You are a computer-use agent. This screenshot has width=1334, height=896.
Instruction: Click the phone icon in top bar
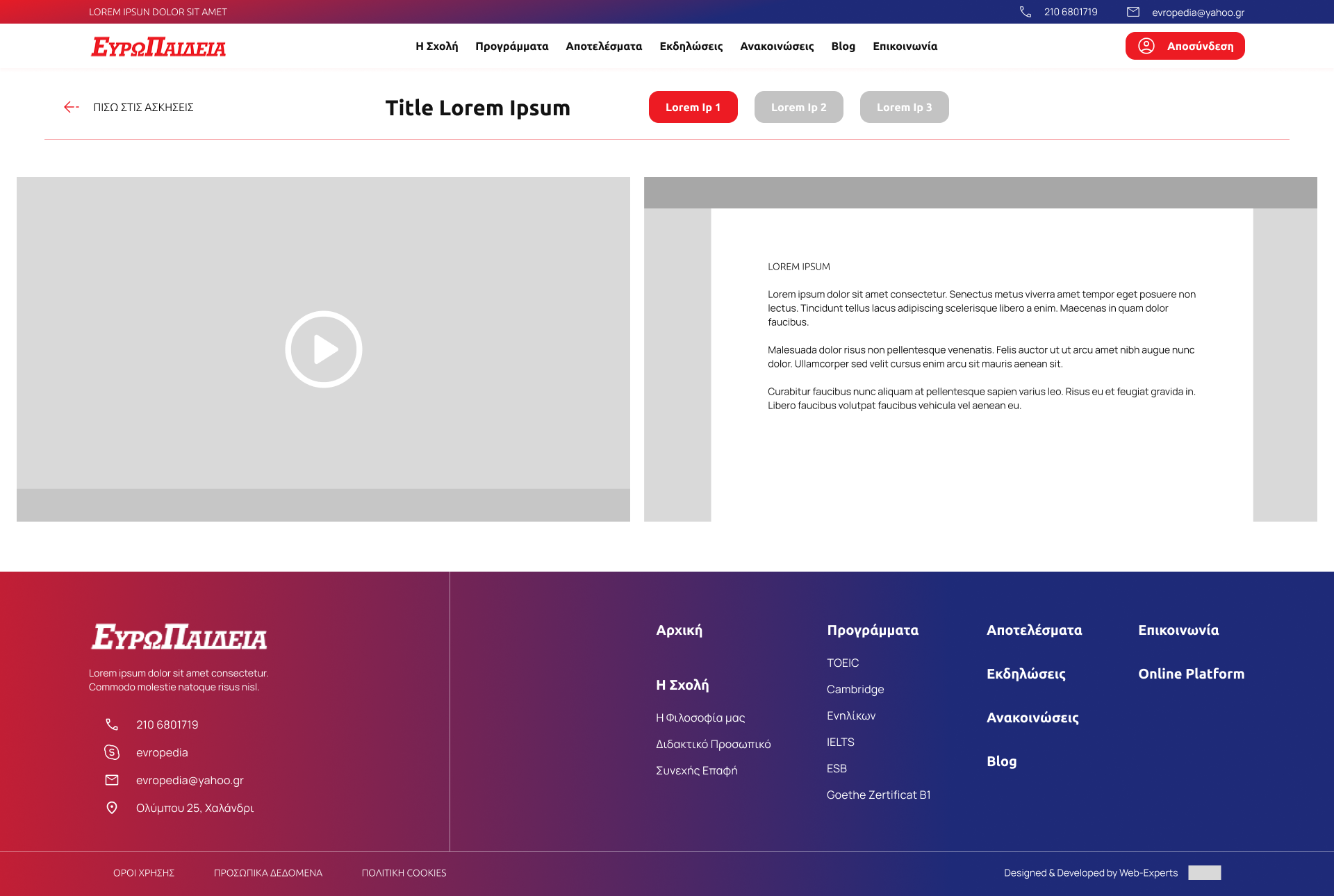click(1025, 12)
